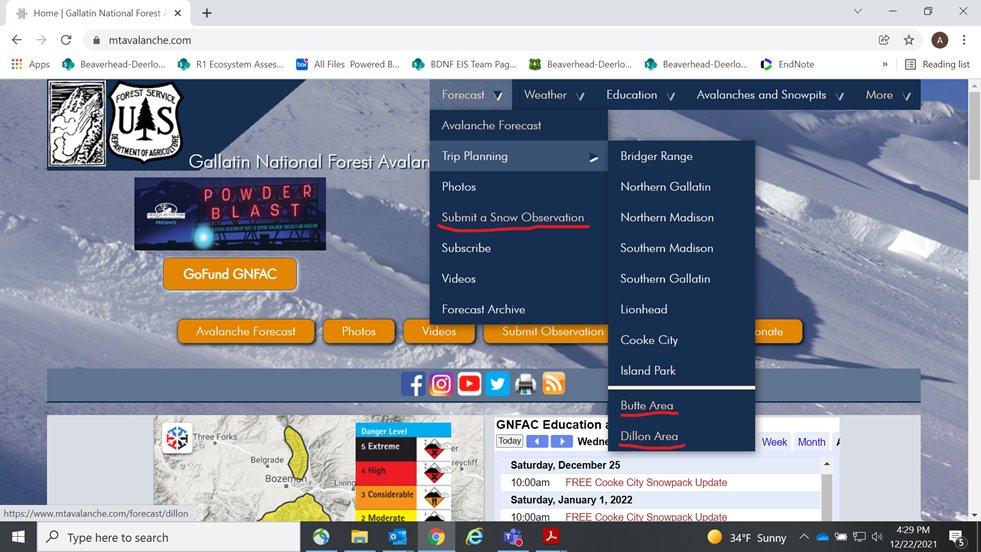981x552 pixels.
Task: Reload the page with the refresh icon
Action: (x=66, y=40)
